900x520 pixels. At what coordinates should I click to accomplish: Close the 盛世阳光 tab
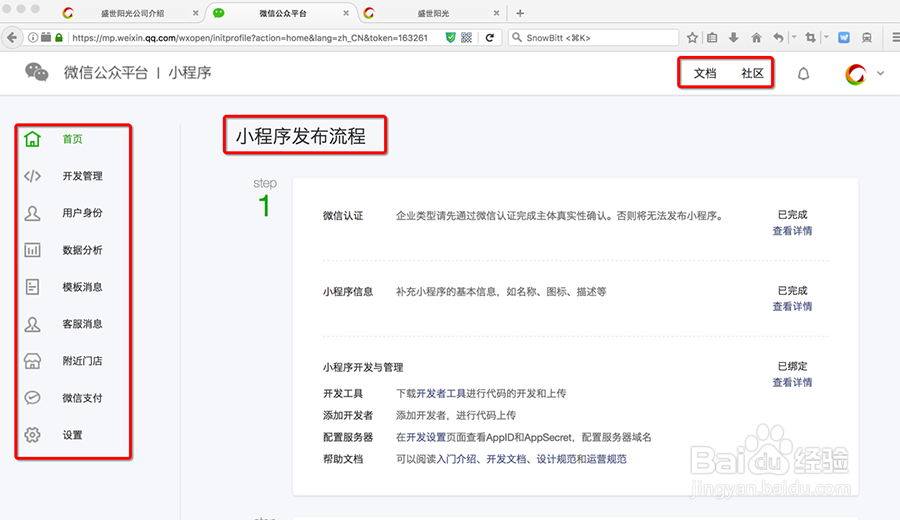(496, 13)
